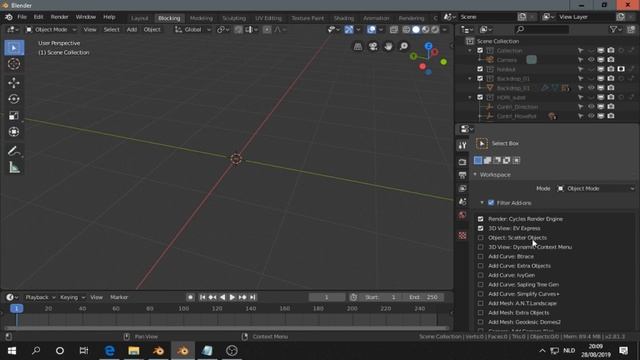Enable Object: Scatter Objects add-on
640x360 pixels.
coord(480,238)
